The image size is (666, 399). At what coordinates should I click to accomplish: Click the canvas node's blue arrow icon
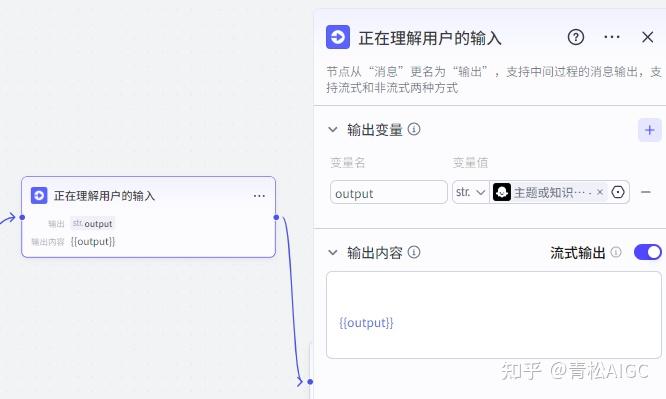(x=39, y=195)
